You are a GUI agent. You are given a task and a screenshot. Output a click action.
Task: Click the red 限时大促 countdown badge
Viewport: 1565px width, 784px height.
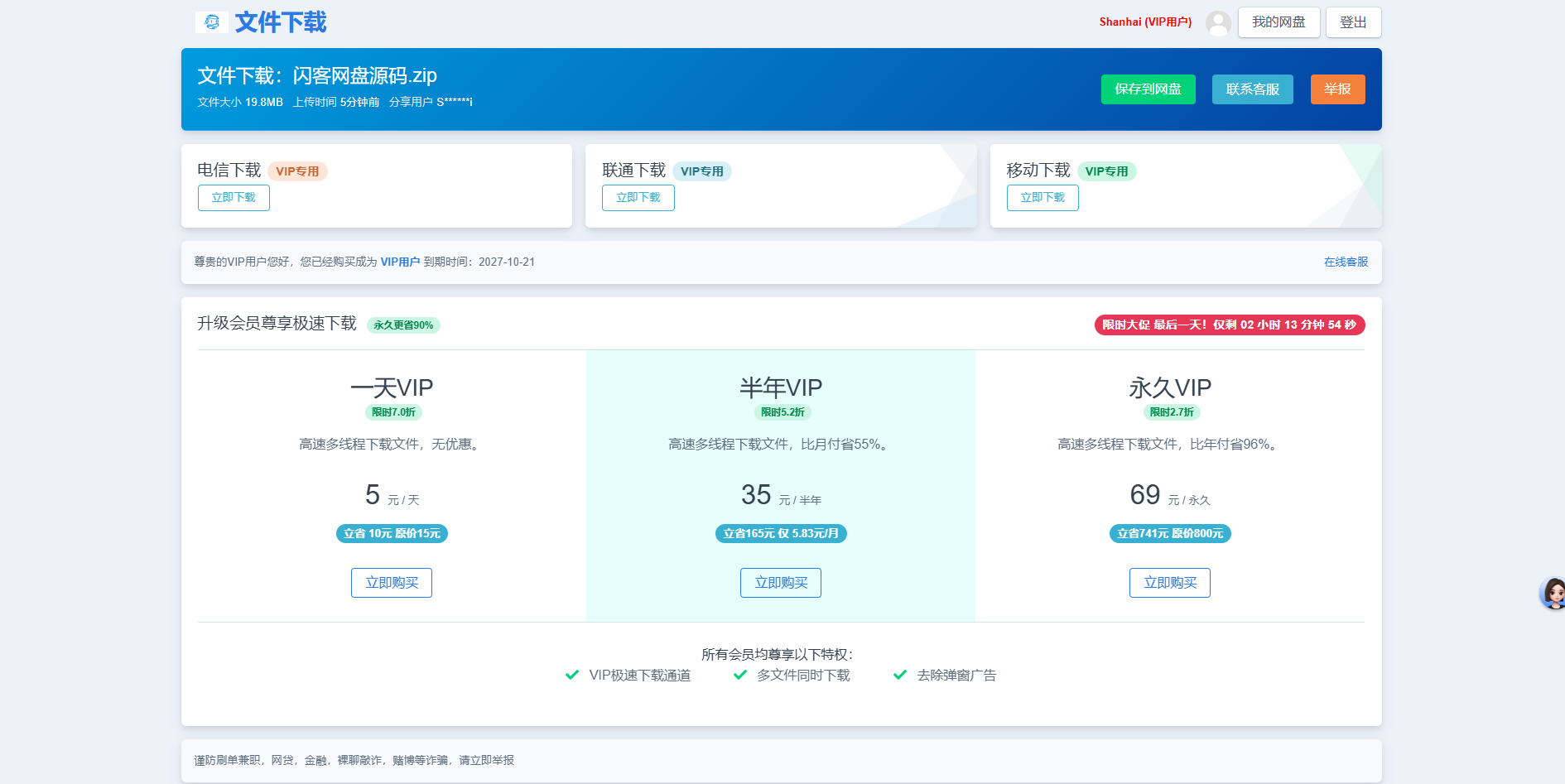(1229, 325)
